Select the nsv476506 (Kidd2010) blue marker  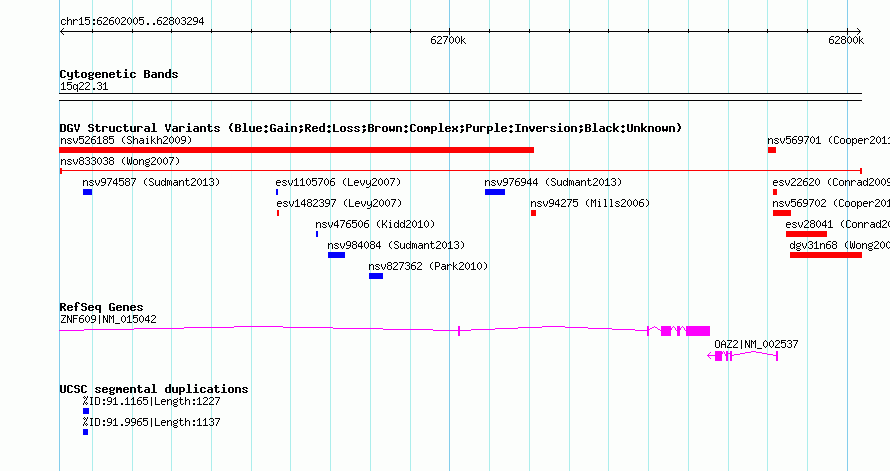tap(317, 234)
